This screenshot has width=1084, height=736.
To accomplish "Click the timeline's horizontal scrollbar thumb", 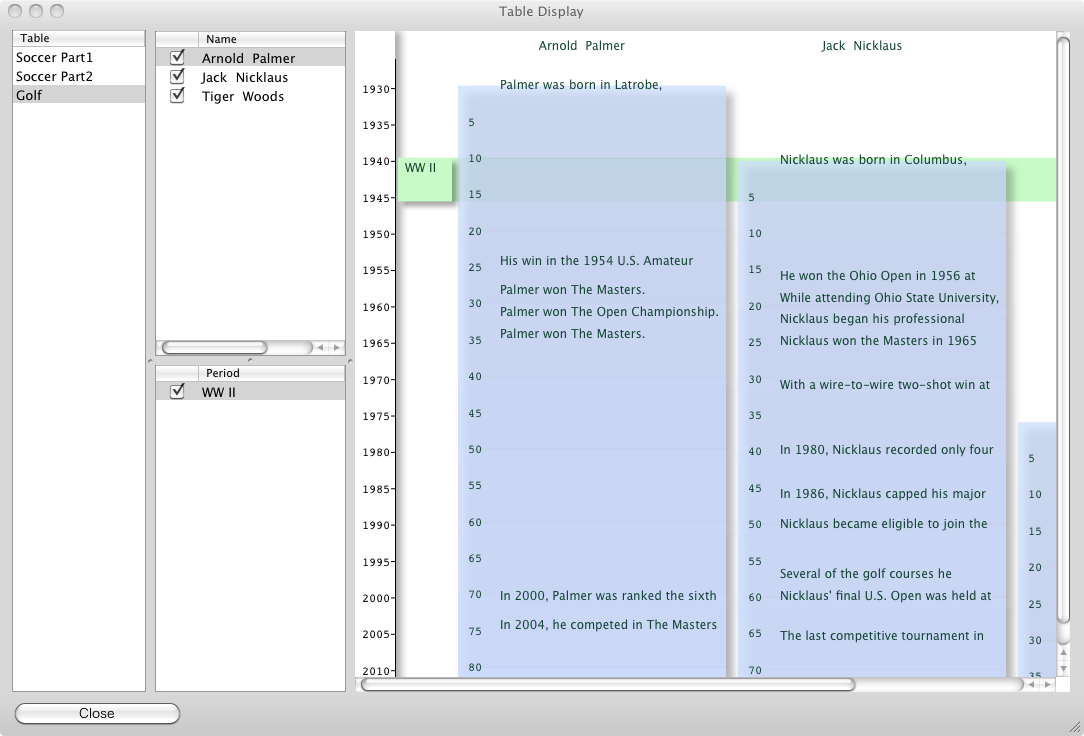I will (607, 685).
